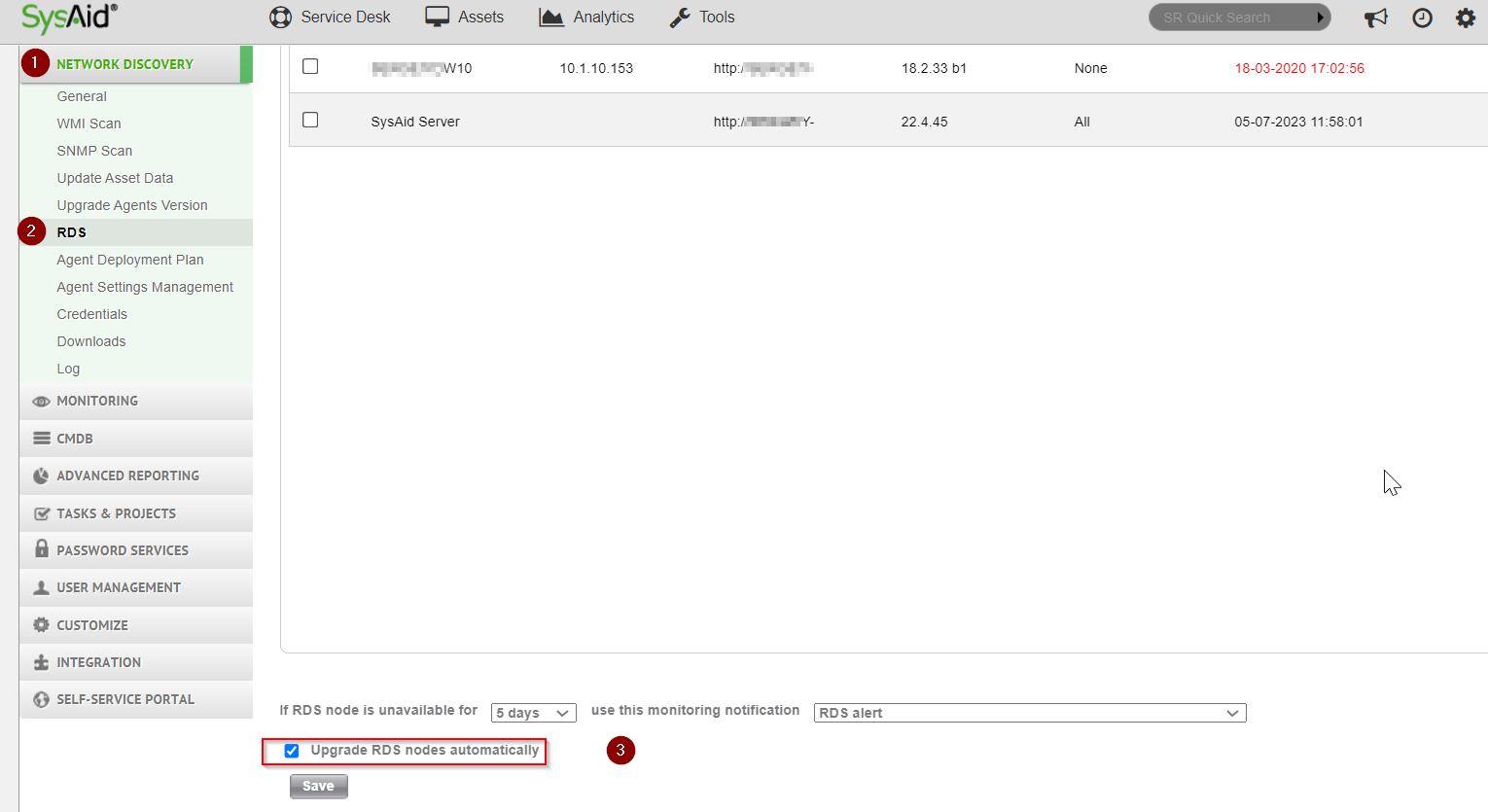
Task: Toggle Upgrade RDS nodes automatically checkbox
Action: (x=292, y=751)
